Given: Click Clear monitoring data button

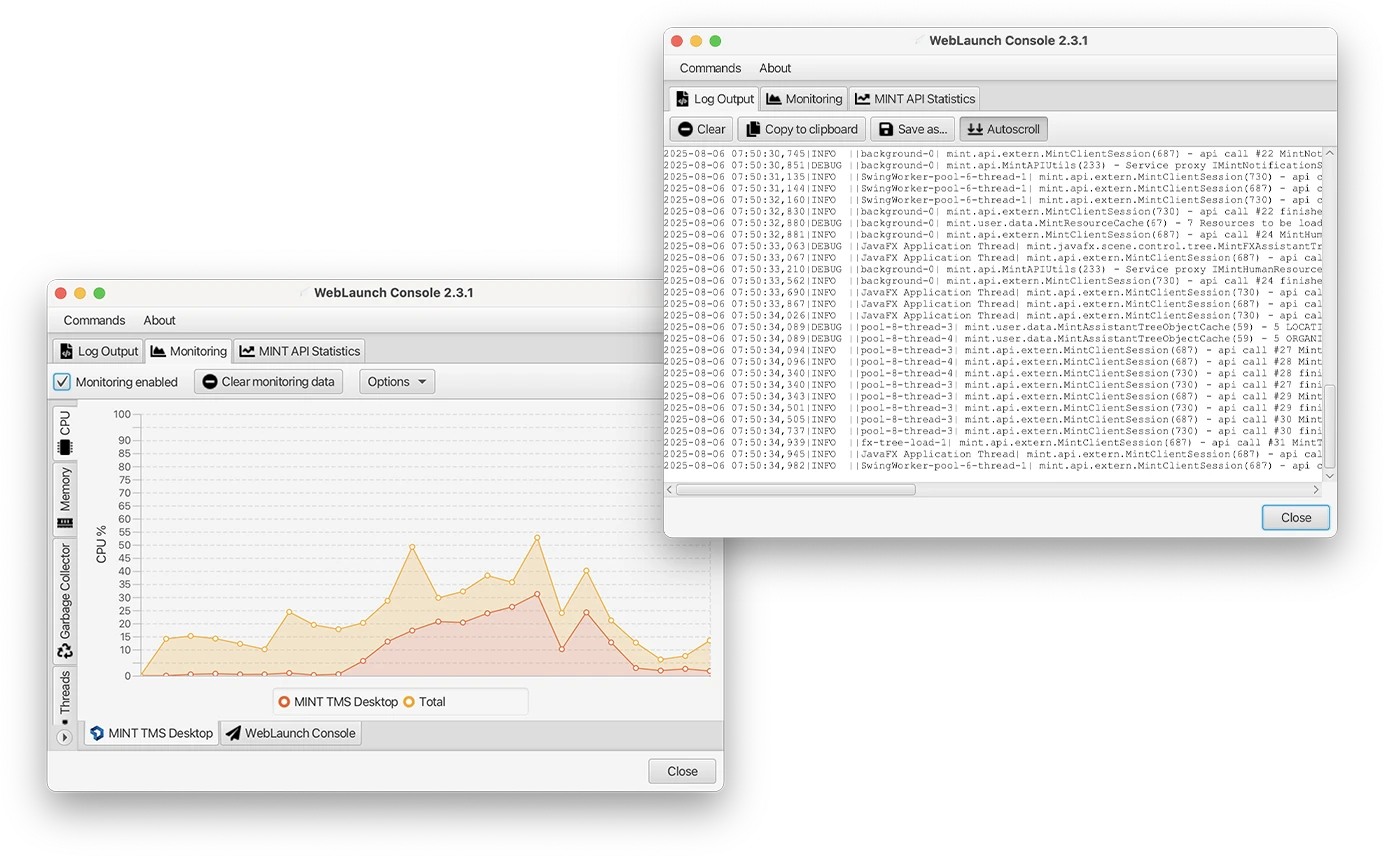Looking at the screenshot, I should tap(269, 381).
